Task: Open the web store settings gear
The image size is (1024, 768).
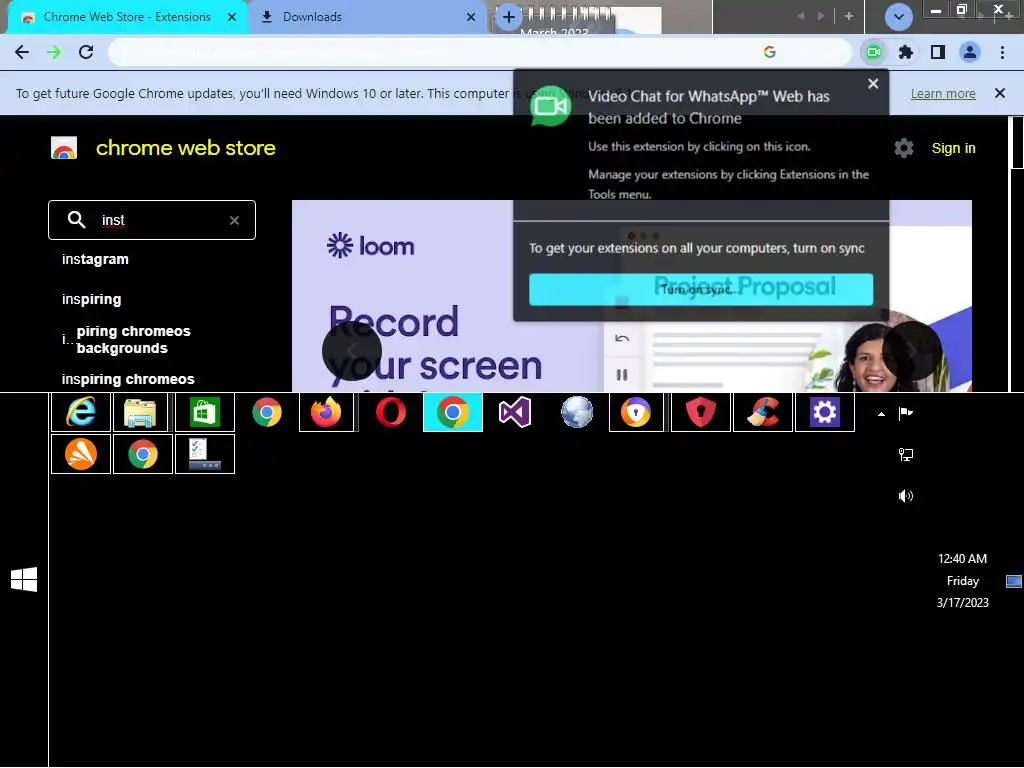Action: (x=904, y=148)
